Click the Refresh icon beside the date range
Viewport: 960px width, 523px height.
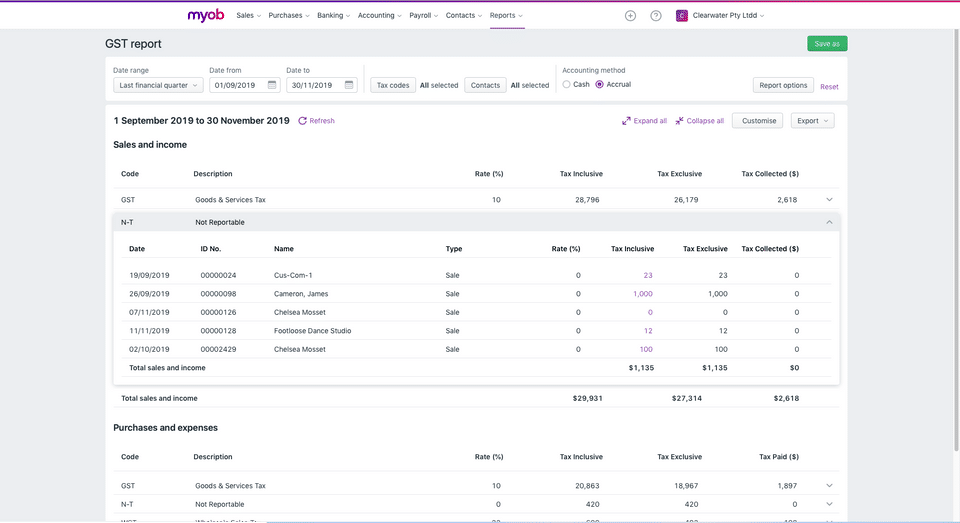pyautogui.click(x=303, y=121)
